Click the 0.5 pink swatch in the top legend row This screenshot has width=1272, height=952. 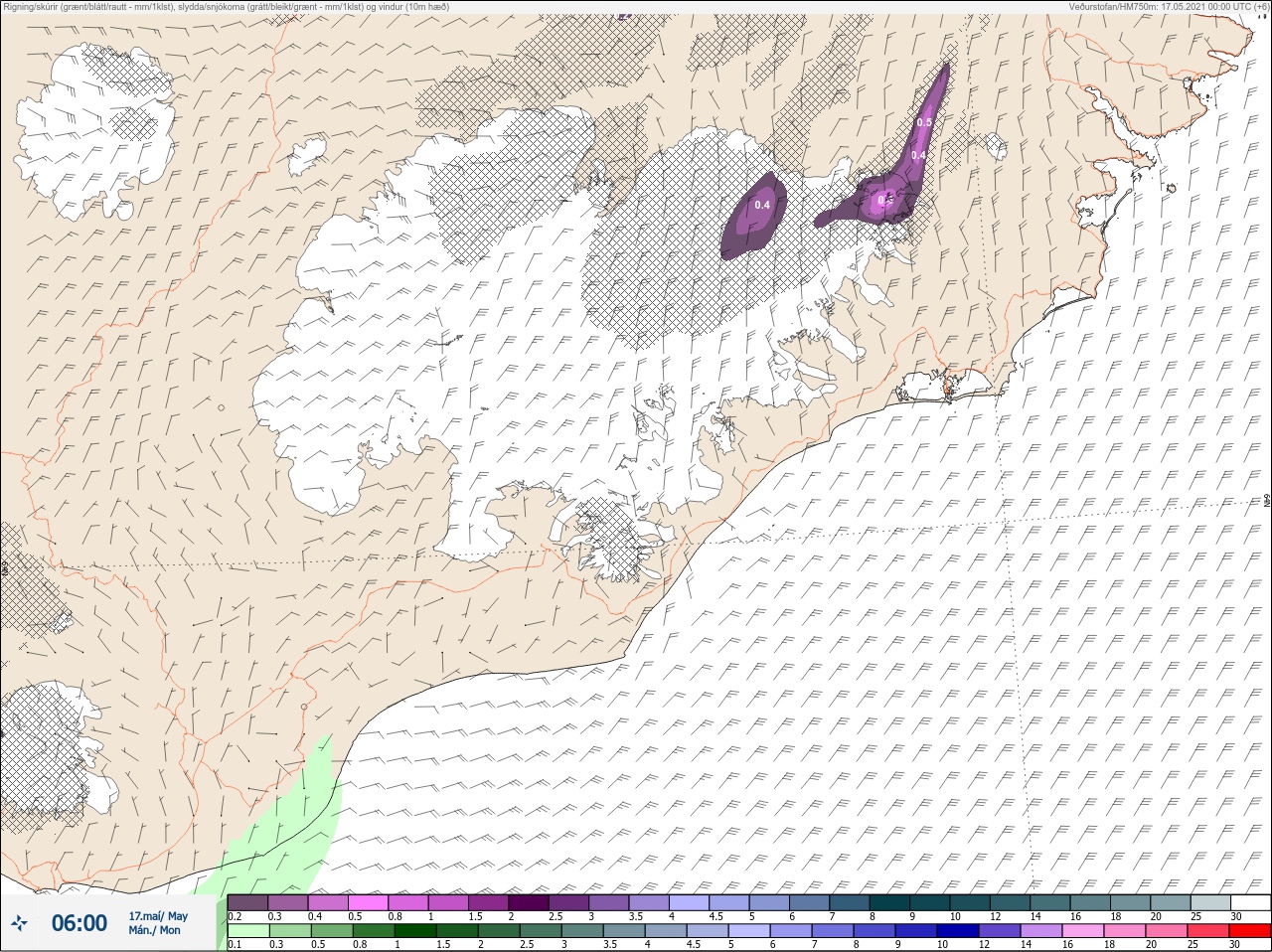(x=368, y=903)
